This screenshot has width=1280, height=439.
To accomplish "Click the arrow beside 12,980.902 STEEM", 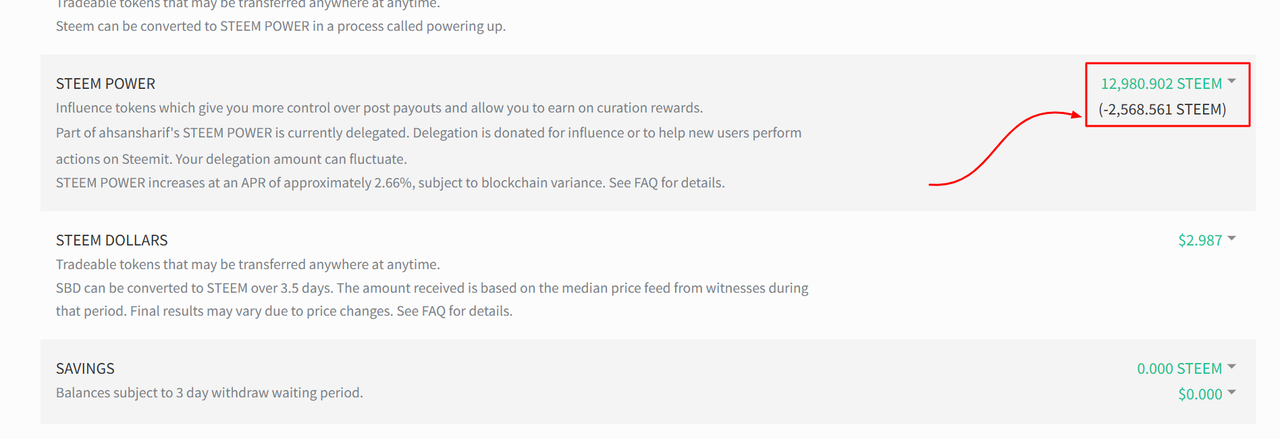I will click(x=1232, y=82).
